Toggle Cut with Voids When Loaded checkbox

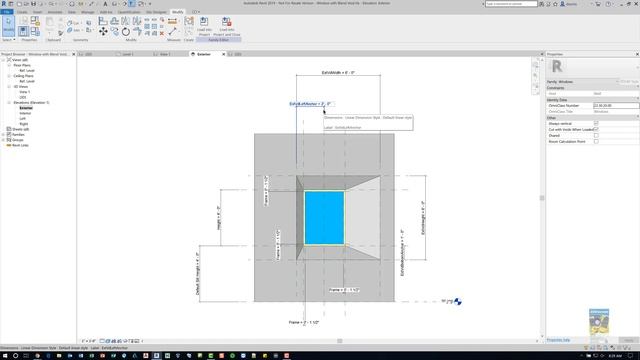click(596, 129)
